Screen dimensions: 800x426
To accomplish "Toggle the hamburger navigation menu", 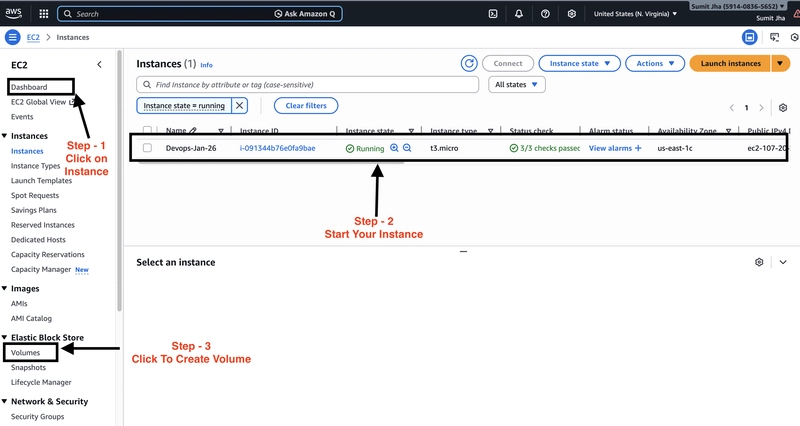I will click(13, 37).
